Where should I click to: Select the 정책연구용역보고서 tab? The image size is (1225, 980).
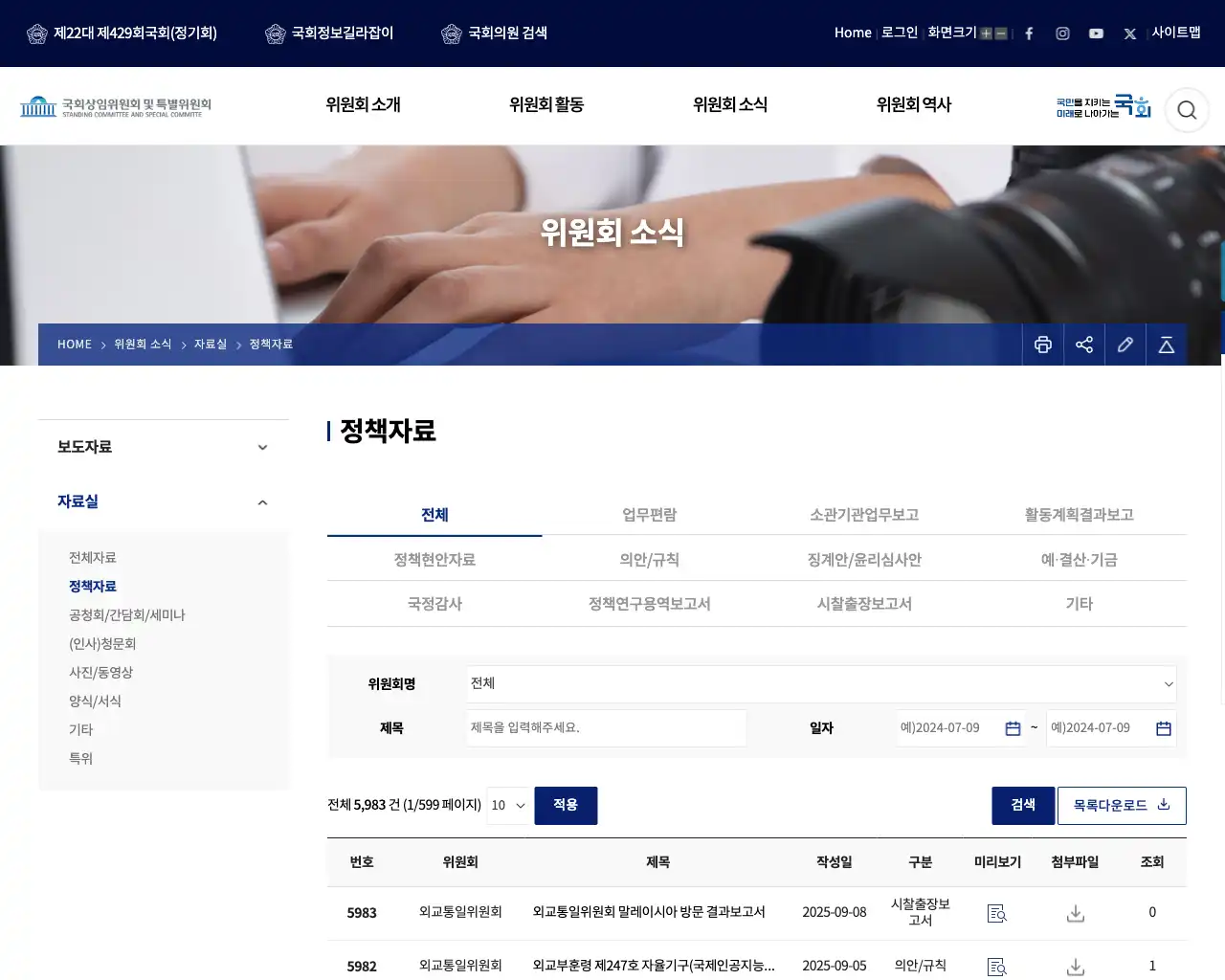click(x=650, y=604)
